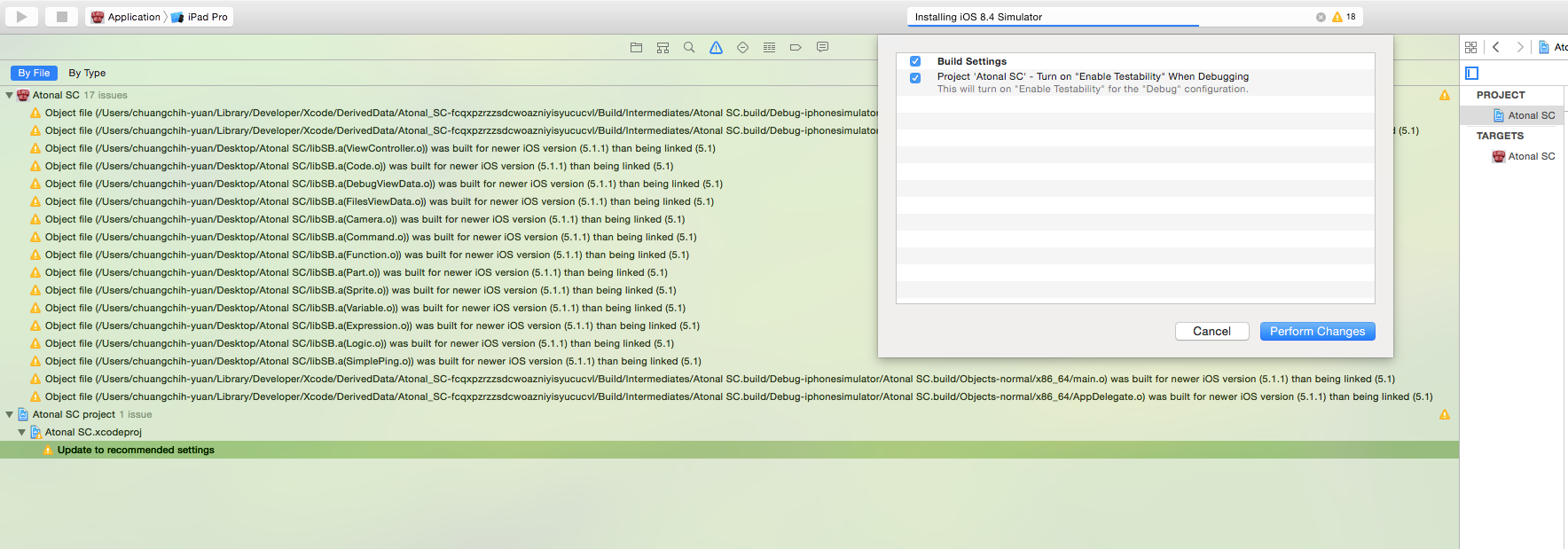Collapse the Atonal SC project 1 issue group
Image resolution: width=1568 pixels, height=549 pixels.
point(10,414)
